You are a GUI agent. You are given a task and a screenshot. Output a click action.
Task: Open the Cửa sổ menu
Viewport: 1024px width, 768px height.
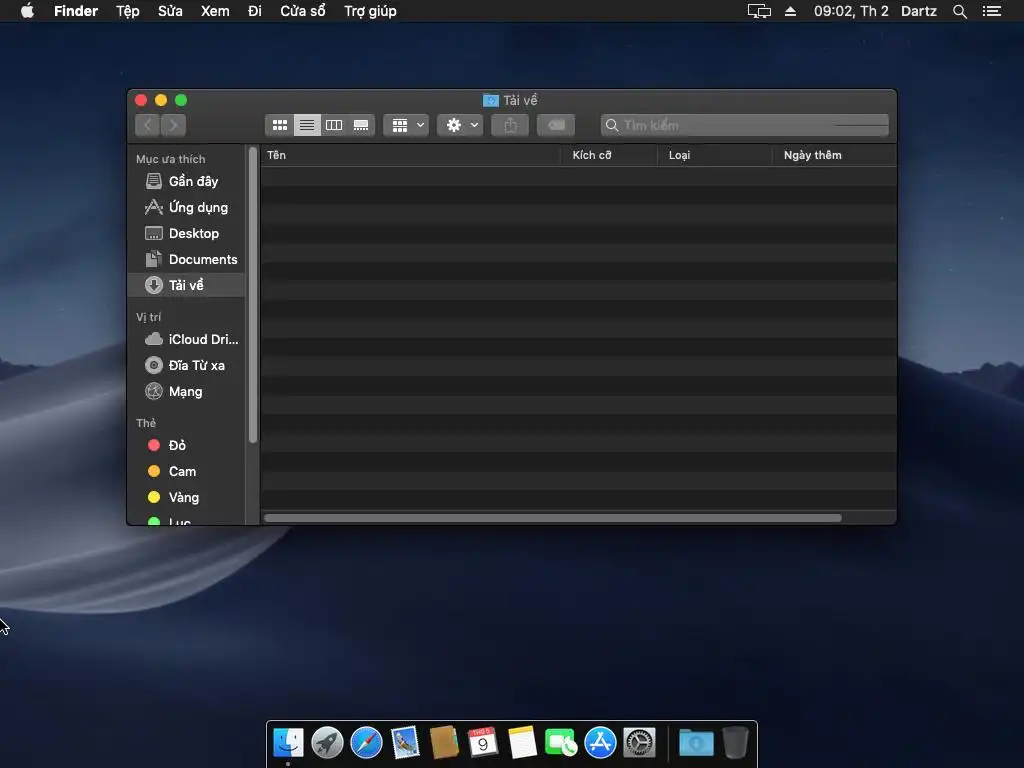302,11
